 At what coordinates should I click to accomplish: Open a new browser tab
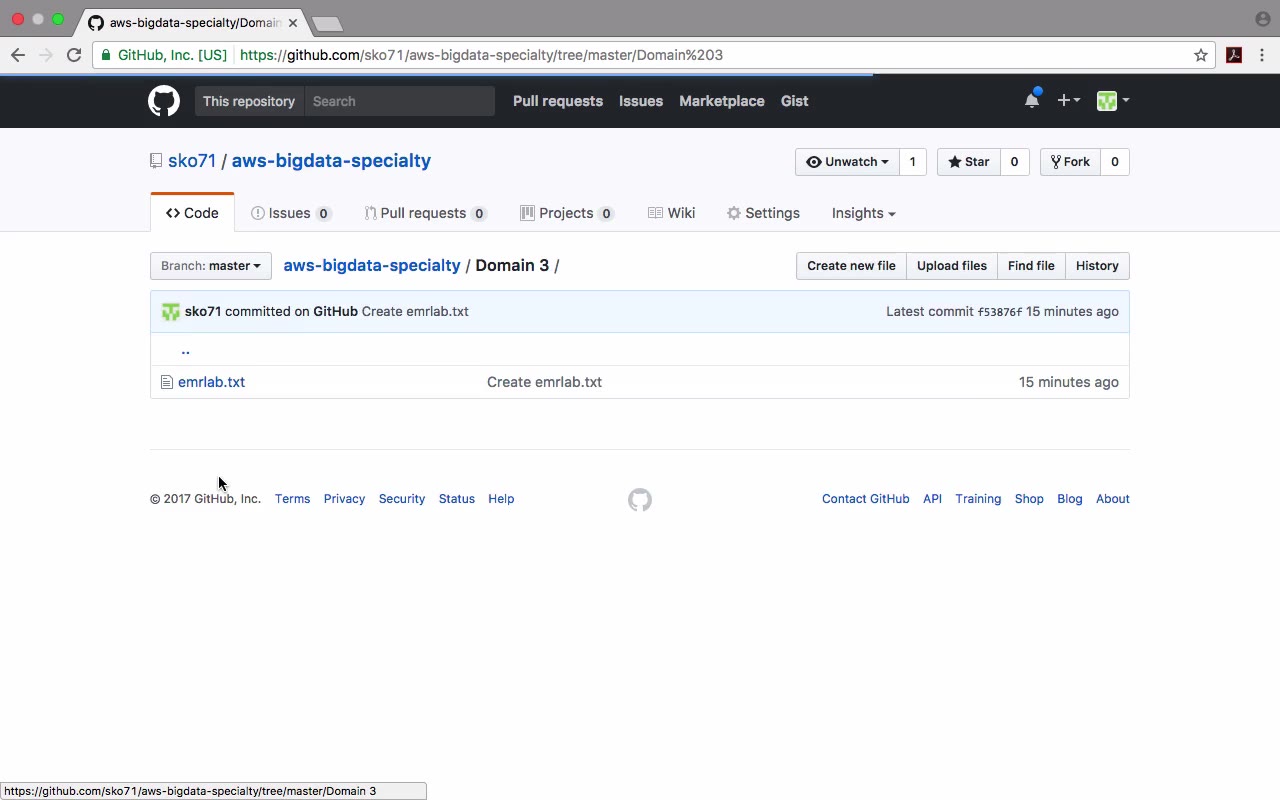[x=327, y=23]
